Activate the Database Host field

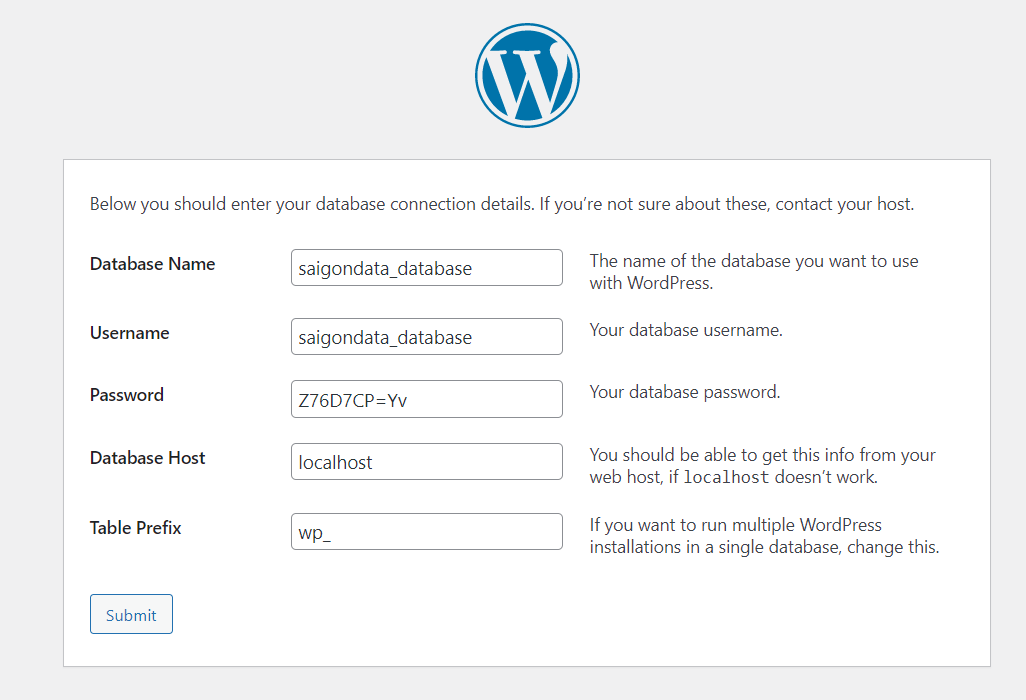pyautogui.click(x=427, y=462)
